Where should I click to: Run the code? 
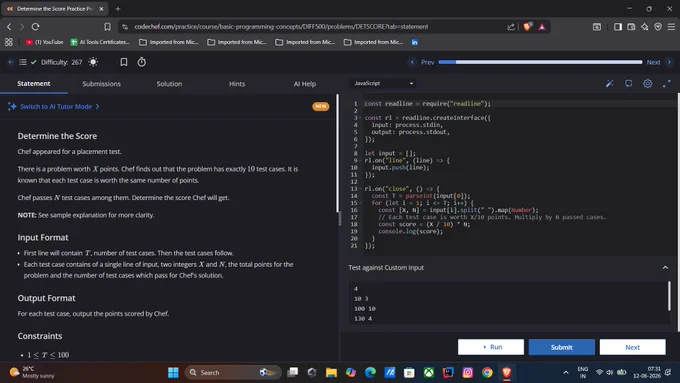tap(490, 347)
